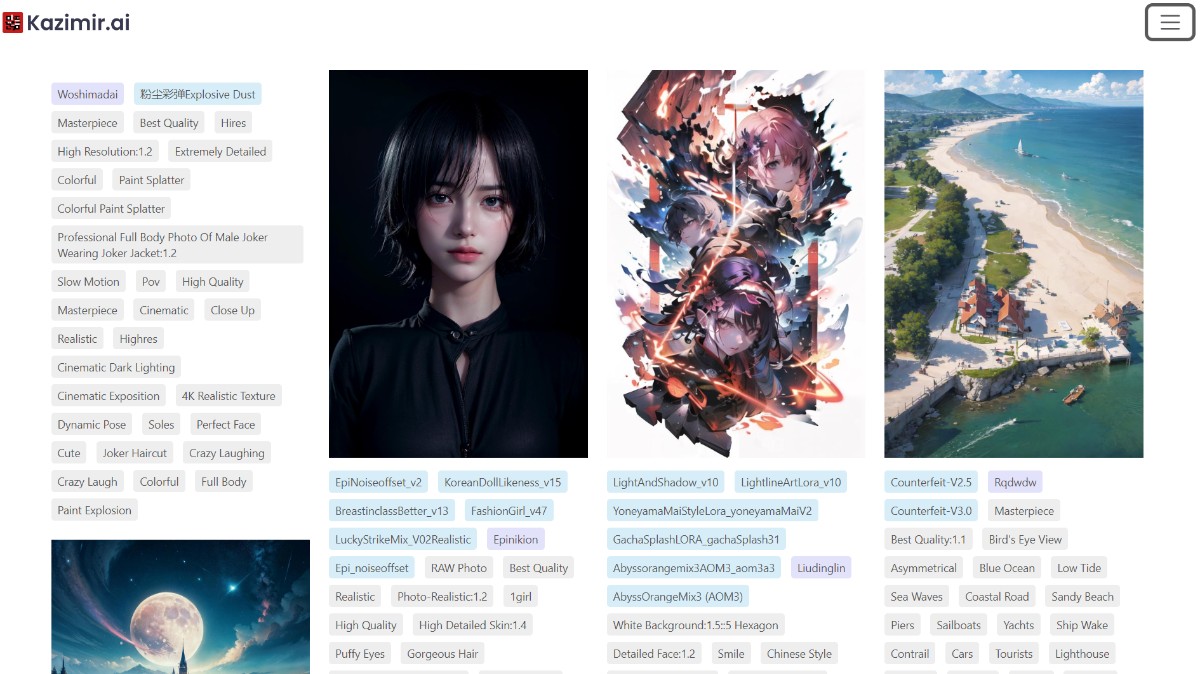
Task: Select the Gorgeous Hair tag
Action: [x=443, y=654]
